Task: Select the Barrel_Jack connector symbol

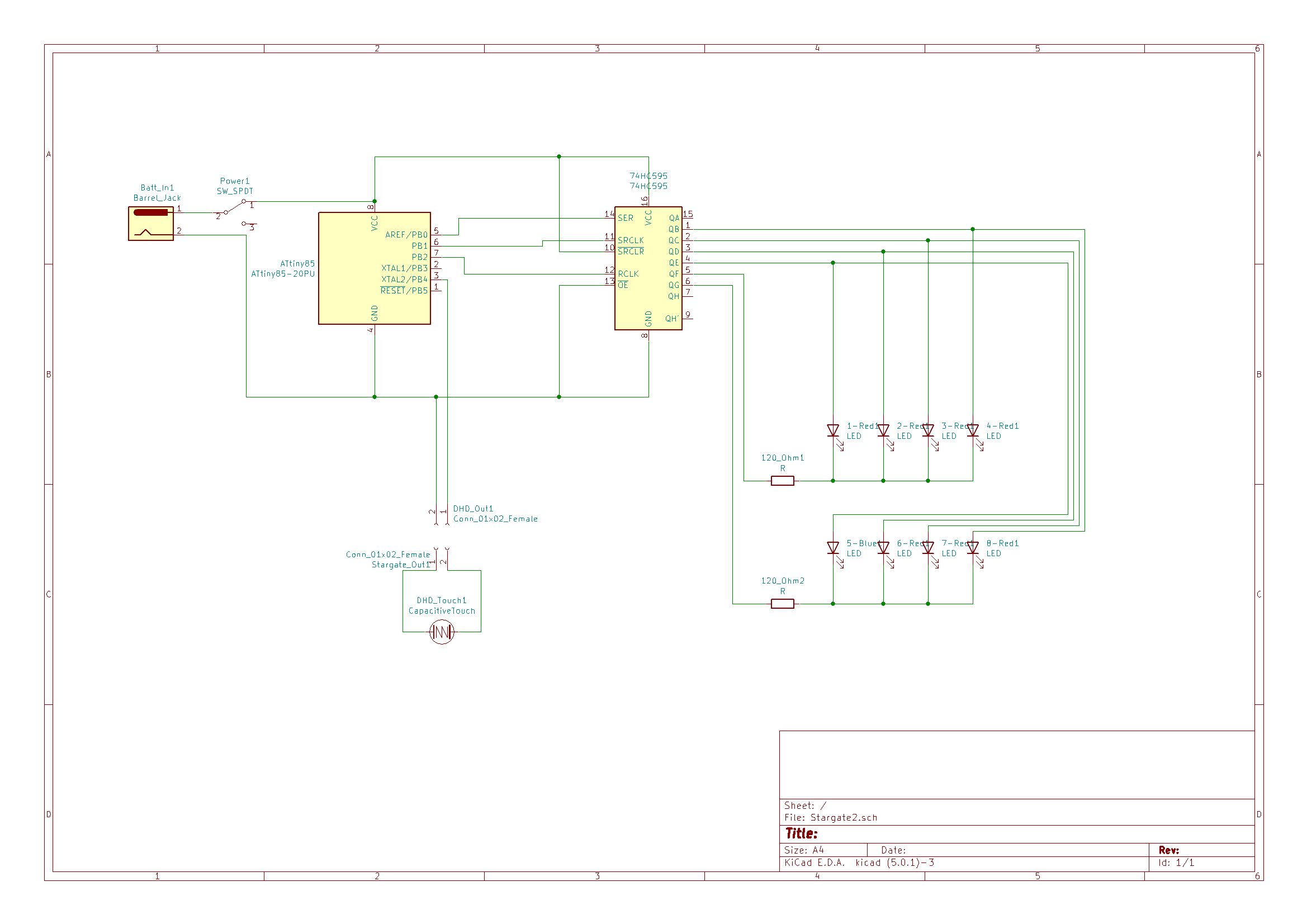Action: pyautogui.click(x=151, y=224)
